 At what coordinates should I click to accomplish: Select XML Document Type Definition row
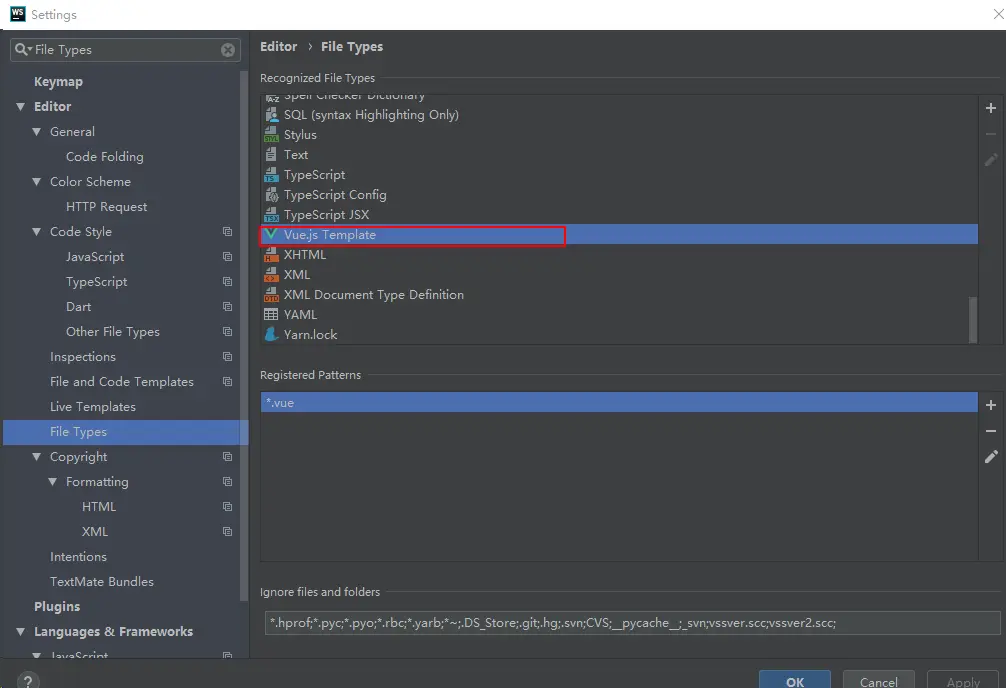coord(619,295)
